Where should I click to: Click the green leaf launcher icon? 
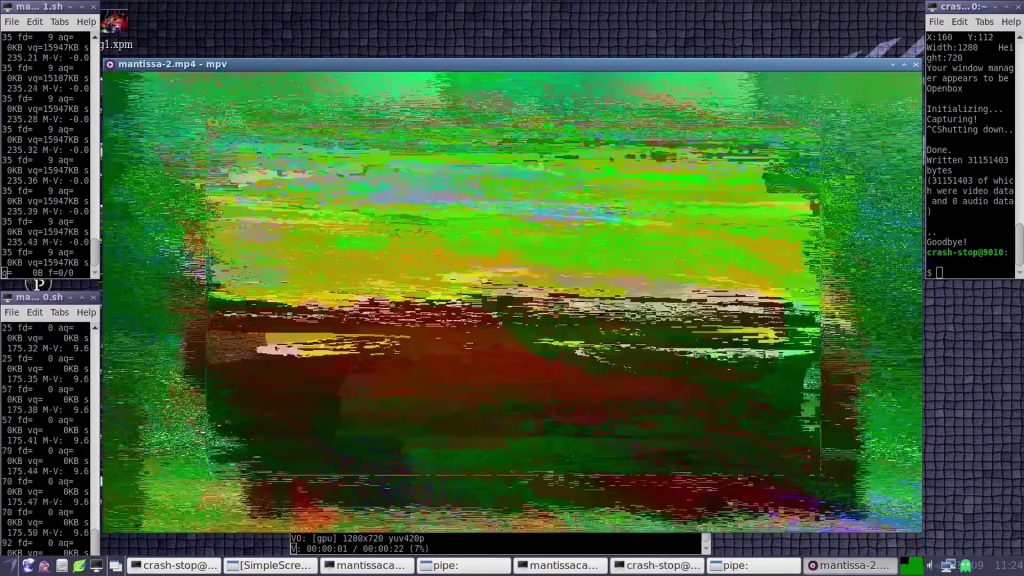coord(79,566)
